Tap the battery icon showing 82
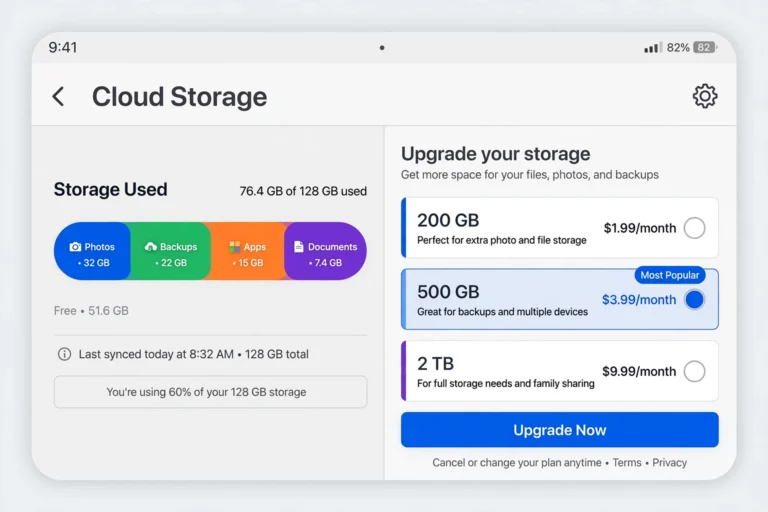The height and width of the screenshot is (512, 768). [x=705, y=48]
